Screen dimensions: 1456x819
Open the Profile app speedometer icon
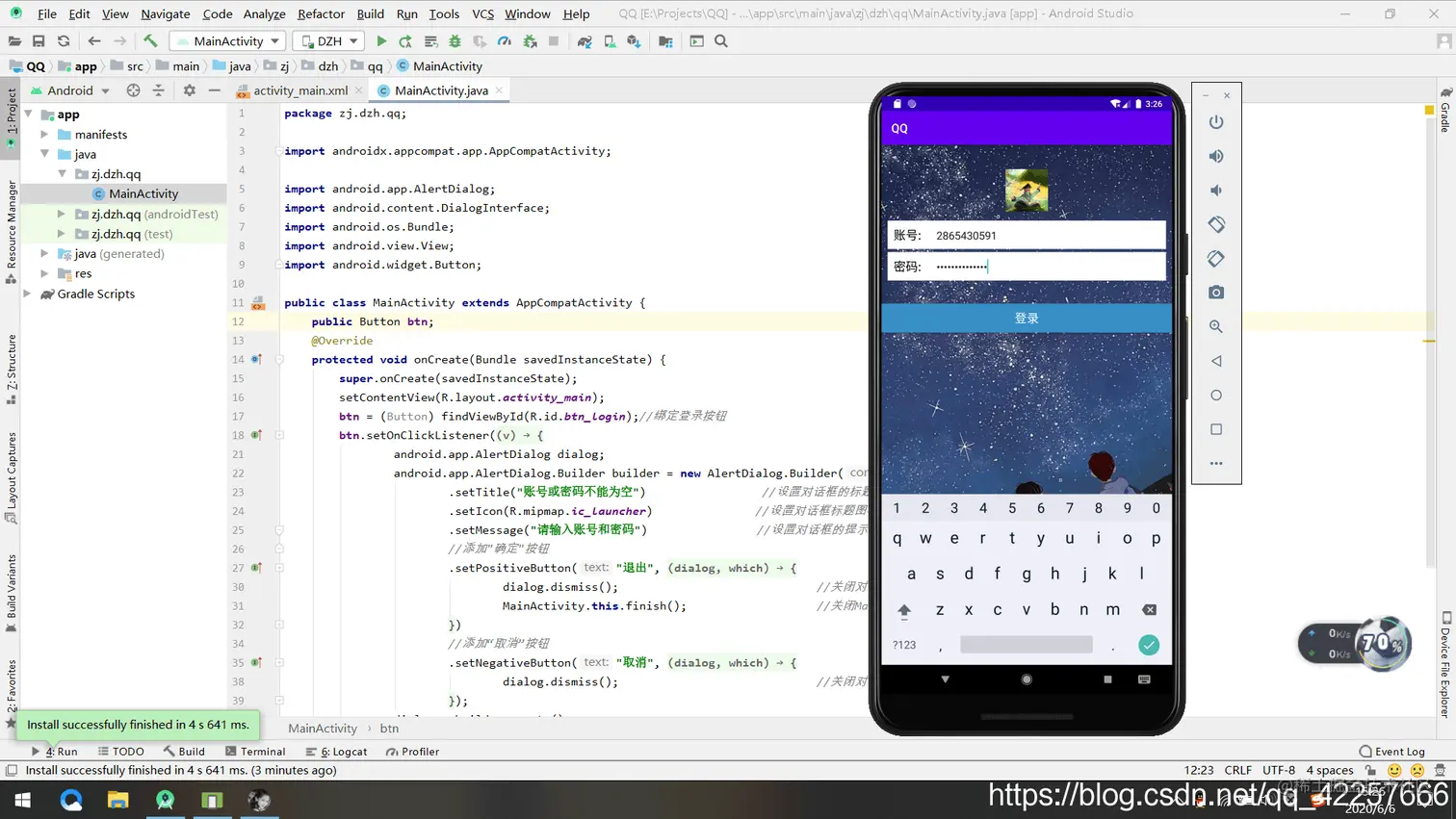[x=505, y=41]
